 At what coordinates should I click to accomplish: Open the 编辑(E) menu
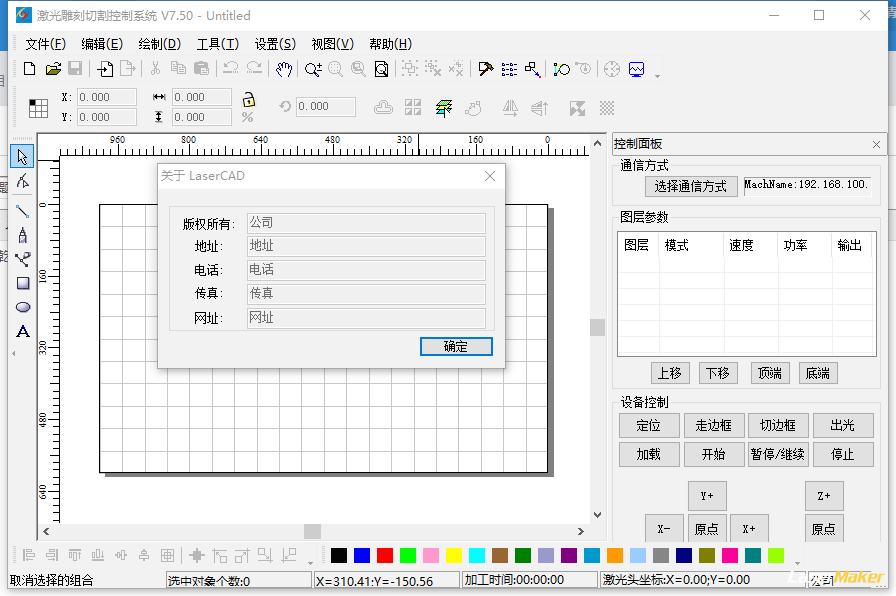click(x=102, y=44)
